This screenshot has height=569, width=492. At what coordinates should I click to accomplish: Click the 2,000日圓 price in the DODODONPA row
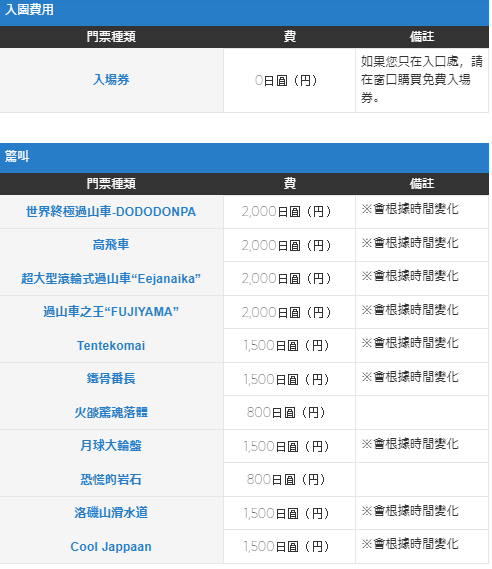[287, 211]
